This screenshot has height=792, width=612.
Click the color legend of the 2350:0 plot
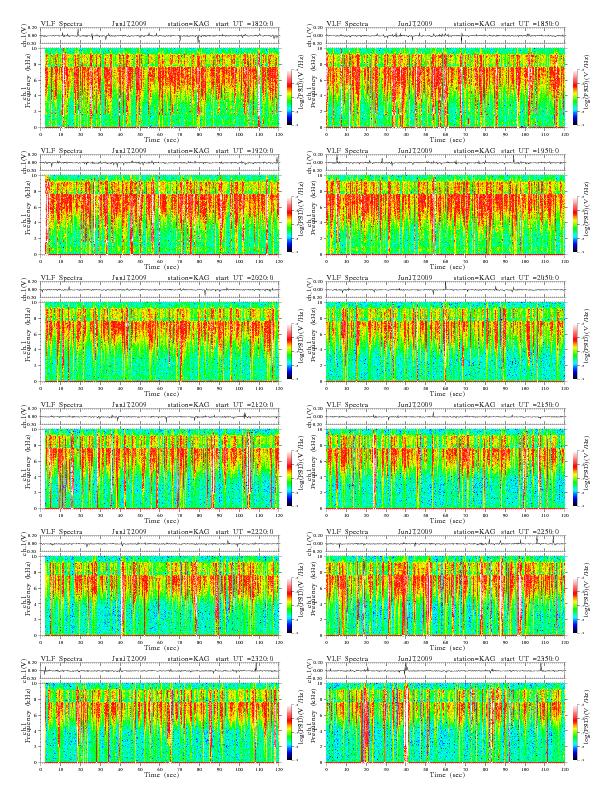(x=575, y=733)
